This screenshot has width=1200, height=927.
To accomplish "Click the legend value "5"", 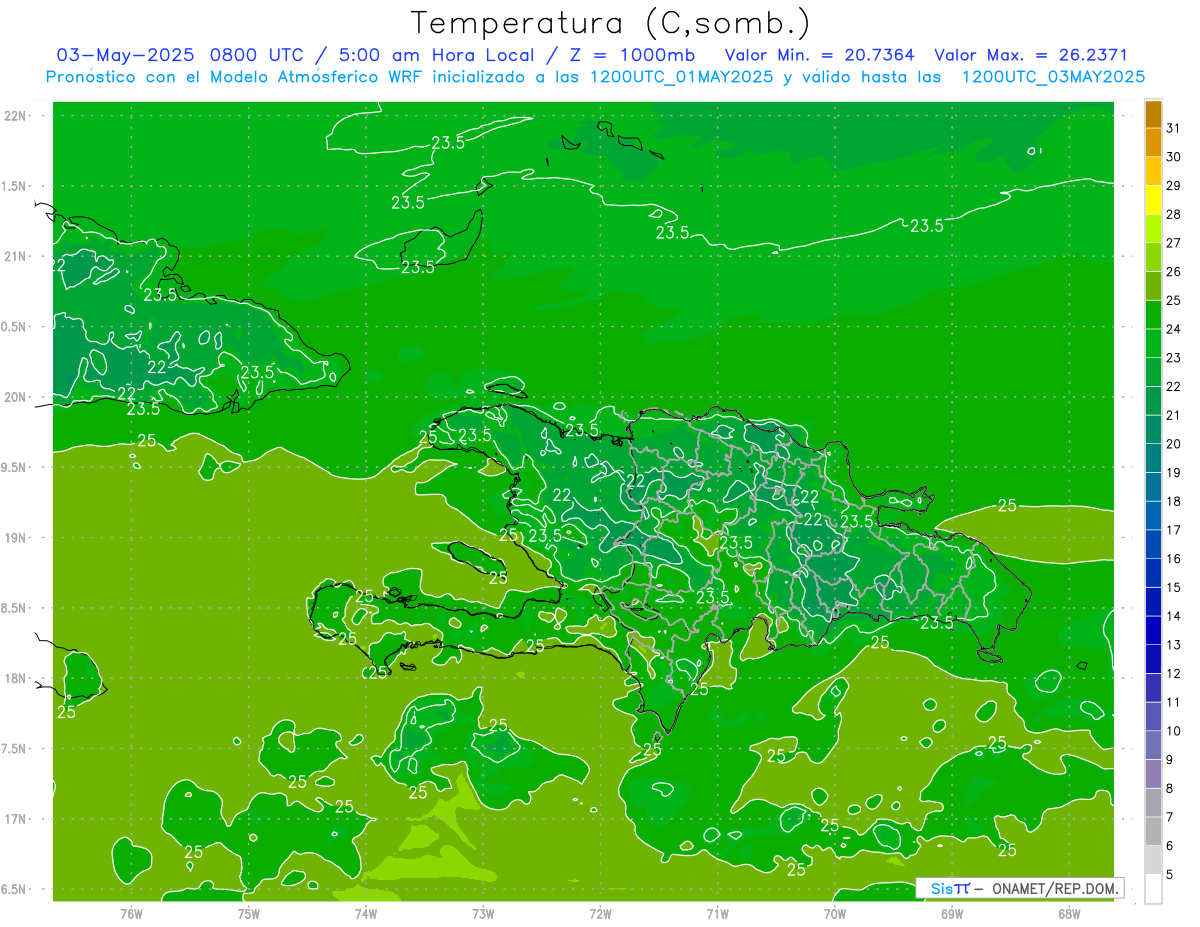I will pos(1170,875).
